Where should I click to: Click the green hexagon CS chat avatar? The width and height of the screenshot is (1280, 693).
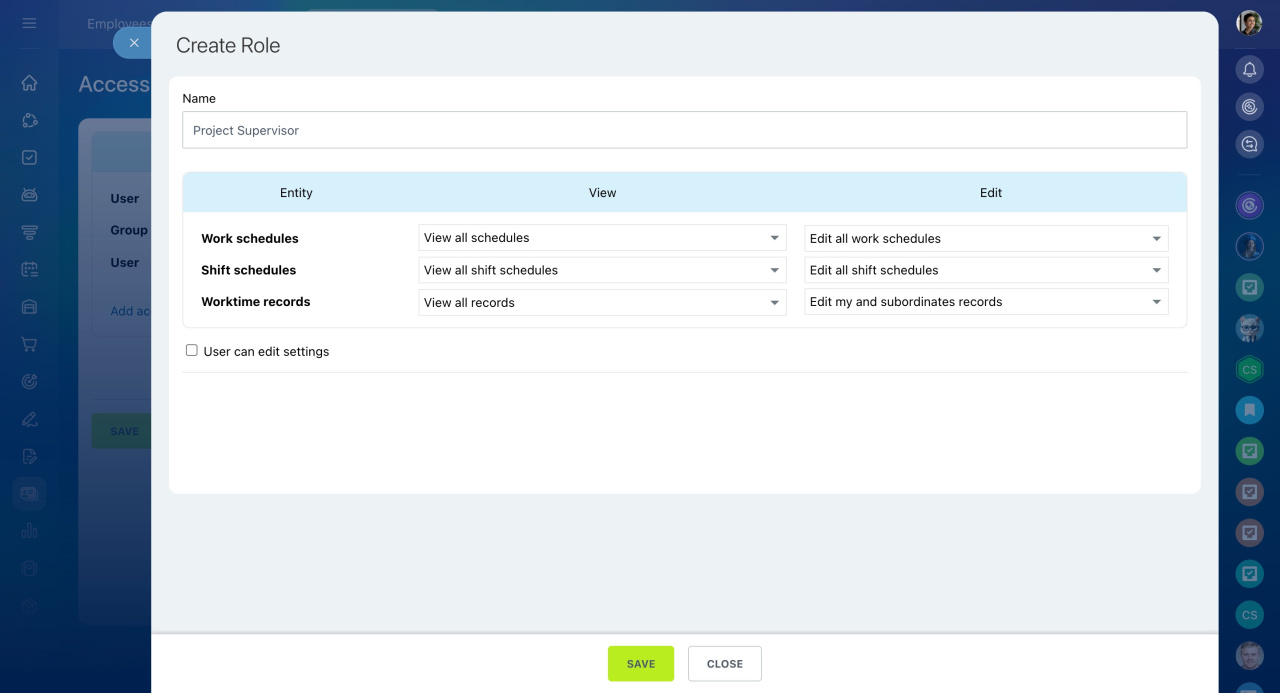coord(1249,369)
